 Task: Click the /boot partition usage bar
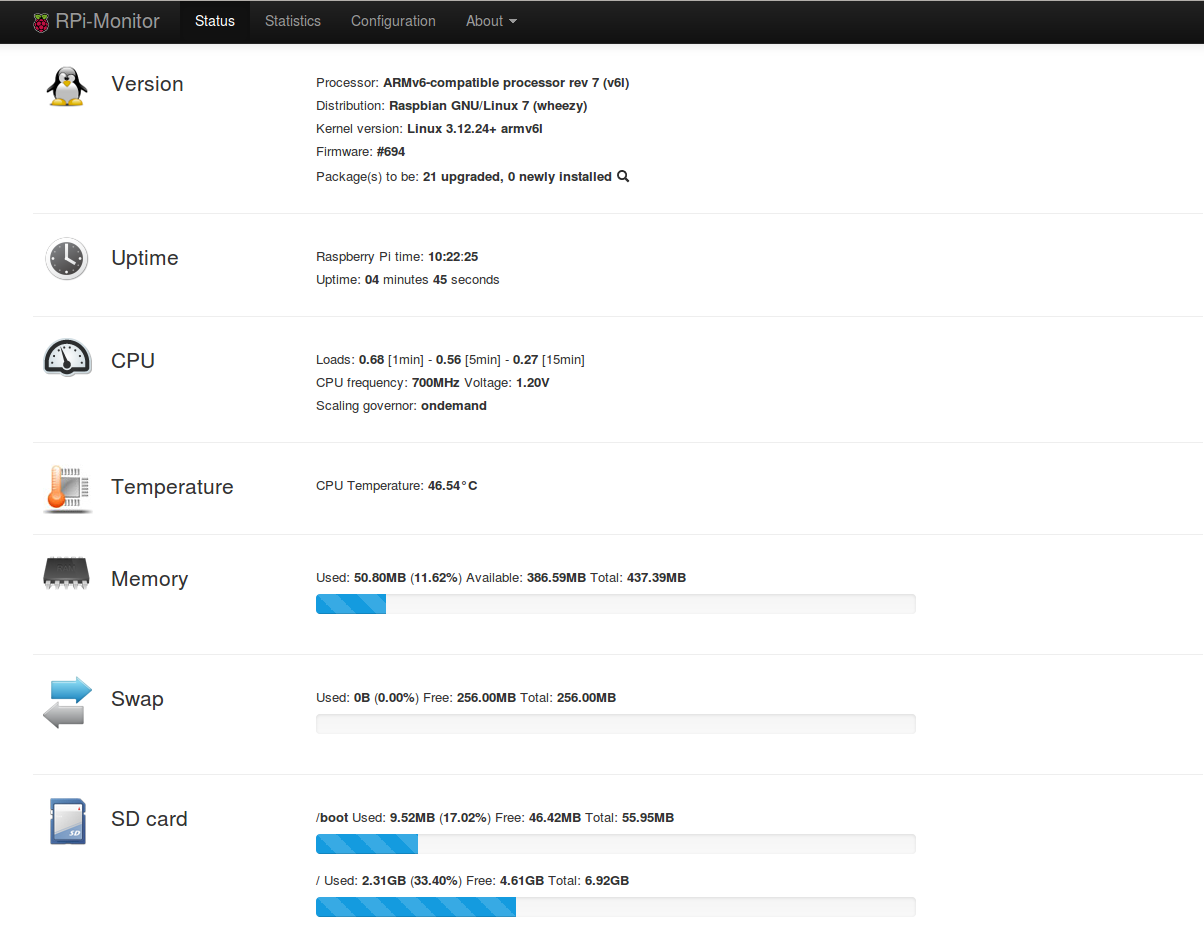tap(616, 844)
